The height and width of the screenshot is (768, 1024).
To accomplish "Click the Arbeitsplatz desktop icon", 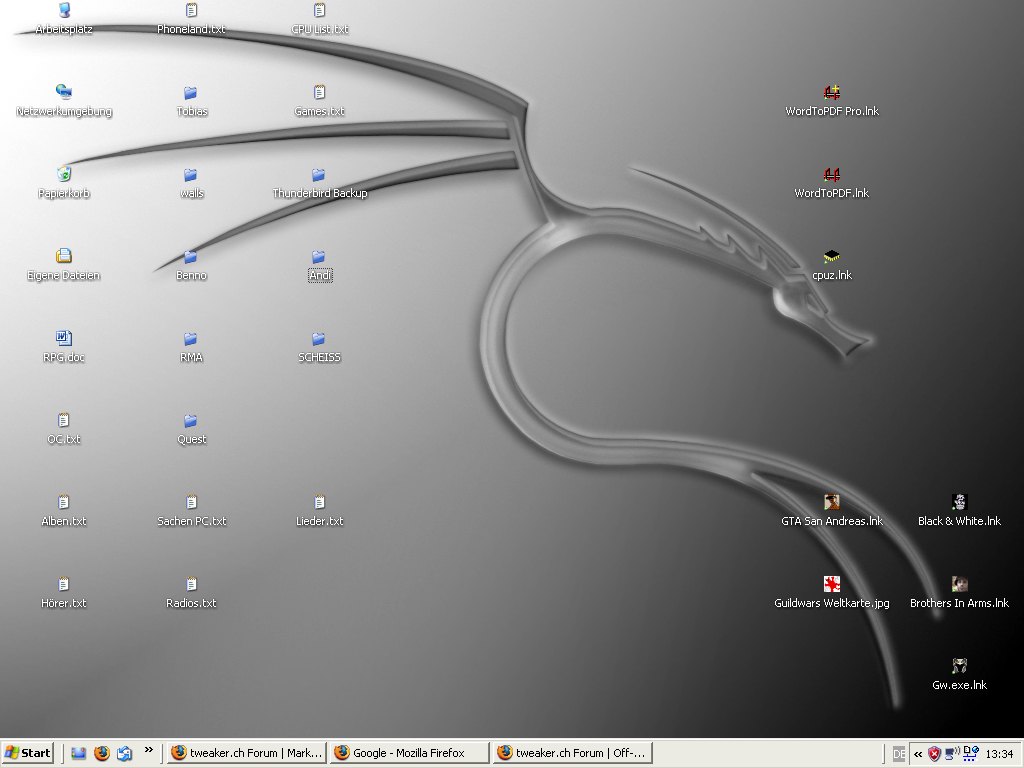I will point(64,12).
